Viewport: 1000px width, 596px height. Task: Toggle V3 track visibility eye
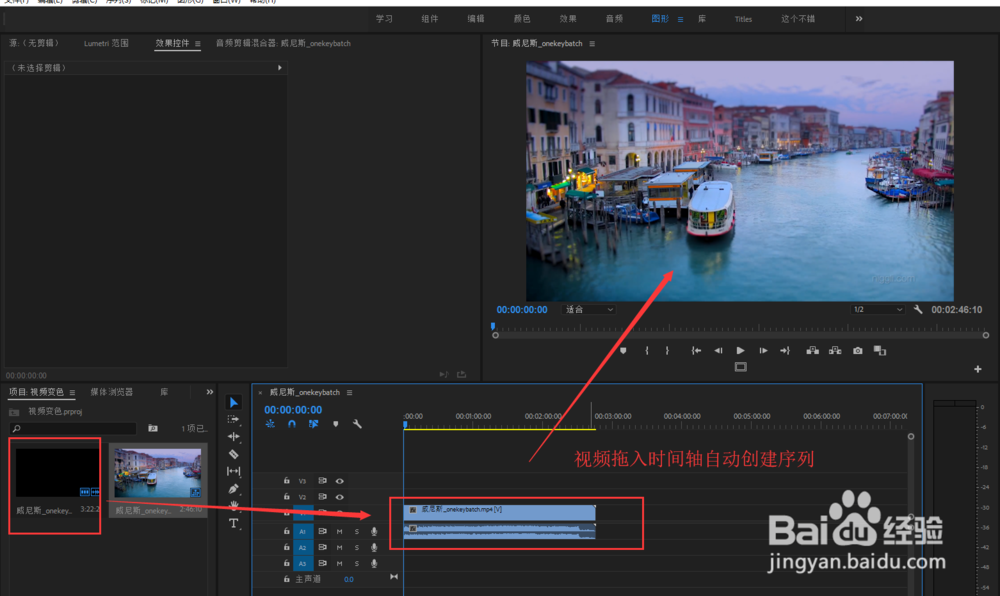coord(340,481)
